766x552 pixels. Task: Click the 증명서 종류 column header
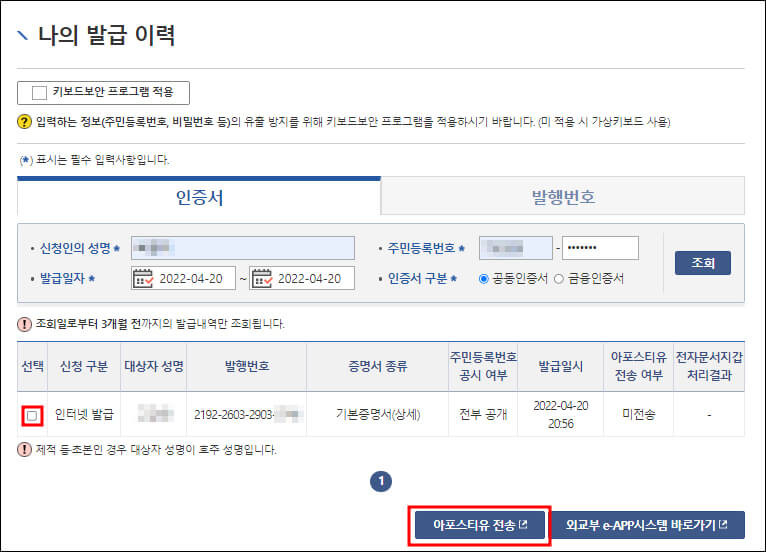pos(378,366)
